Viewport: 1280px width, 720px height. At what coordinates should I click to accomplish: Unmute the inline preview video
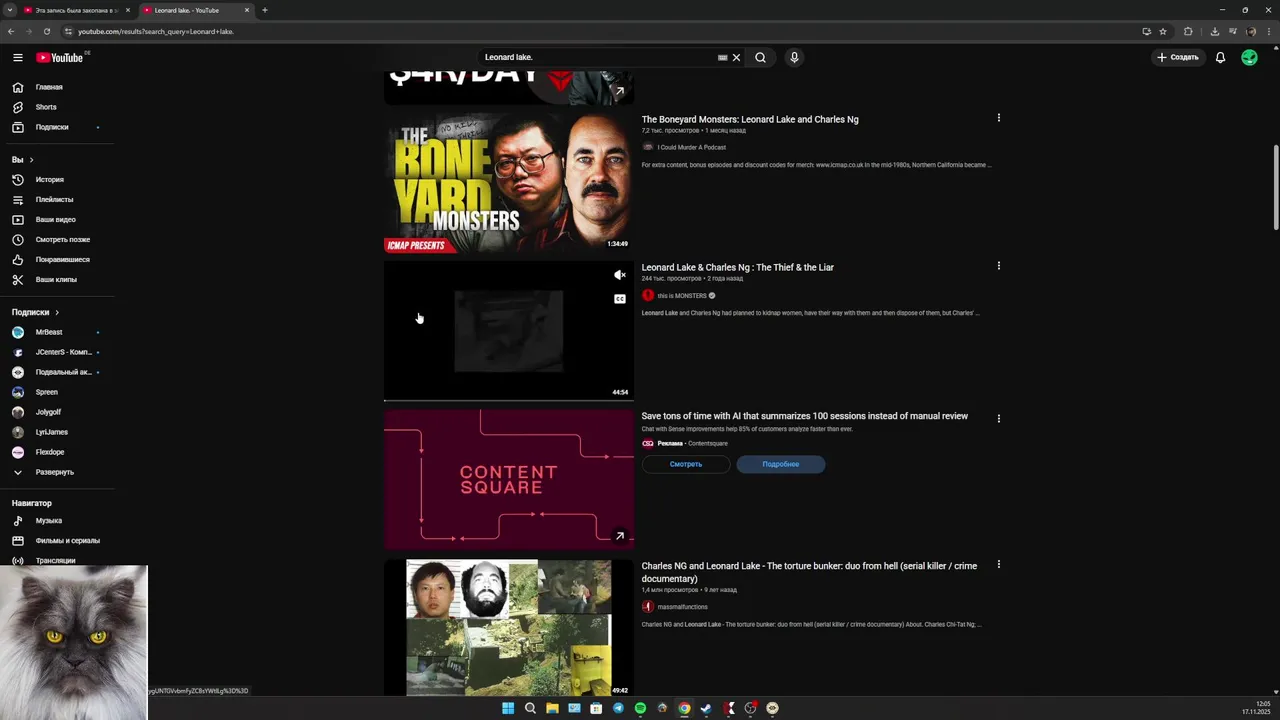coord(620,275)
